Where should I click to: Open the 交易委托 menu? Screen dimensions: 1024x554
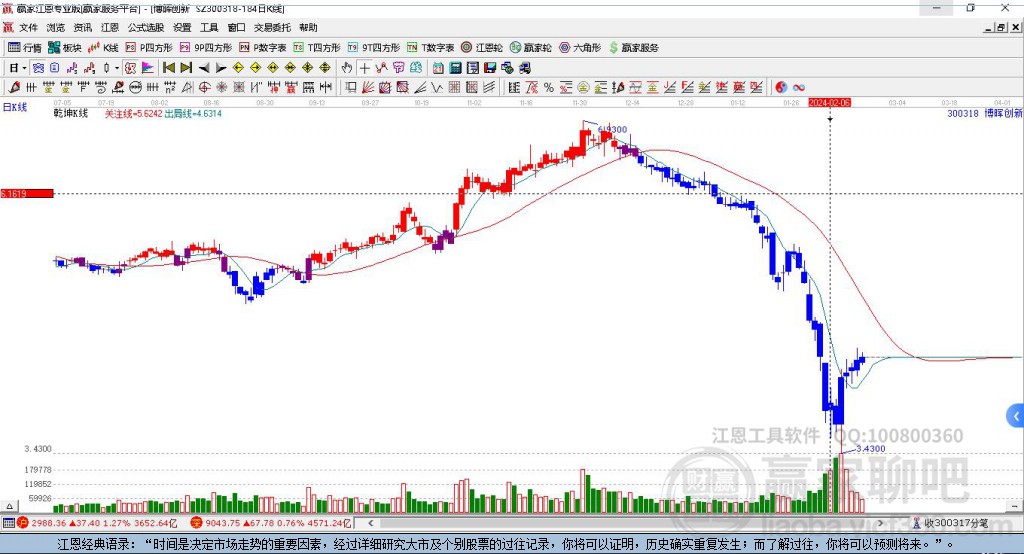[x=272, y=27]
